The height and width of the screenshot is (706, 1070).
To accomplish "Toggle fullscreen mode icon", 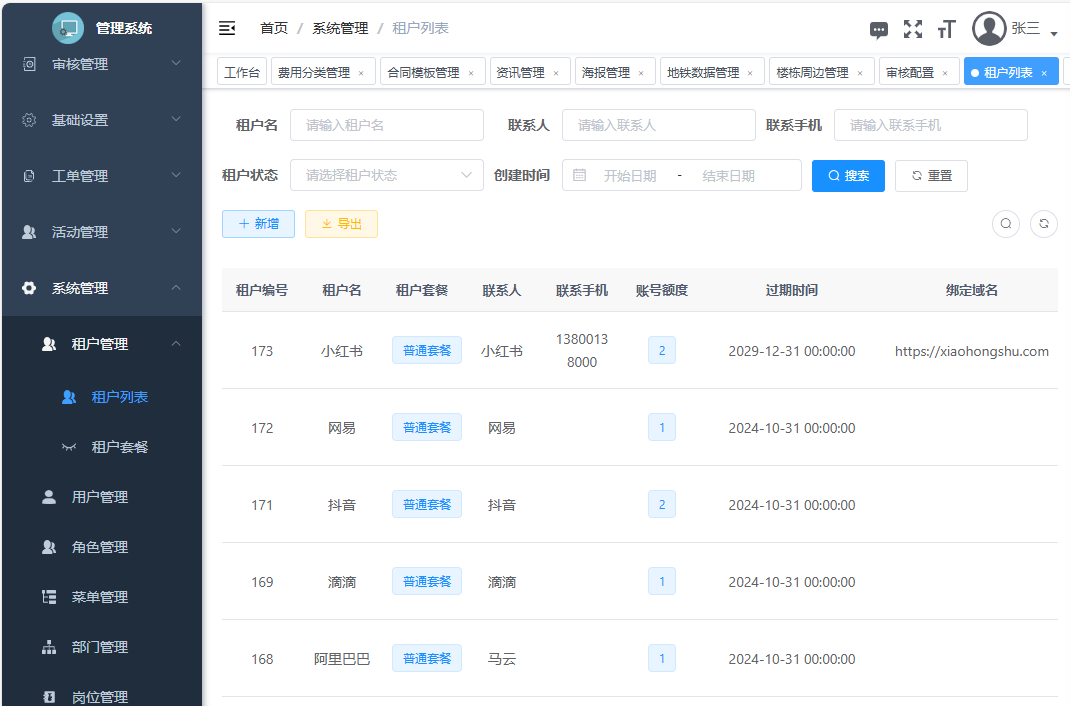I will pyautogui.click(x=912, y=29).
